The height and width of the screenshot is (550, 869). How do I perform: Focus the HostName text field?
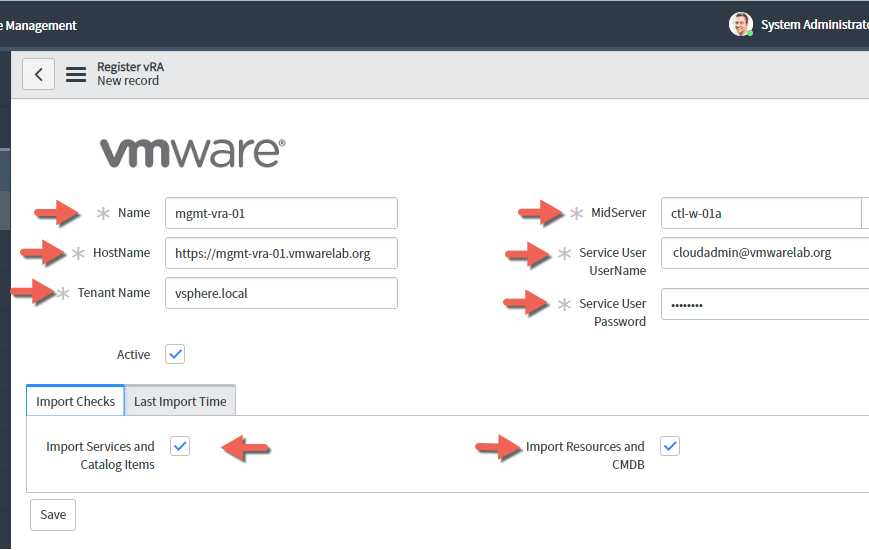[x=281, y=253]
